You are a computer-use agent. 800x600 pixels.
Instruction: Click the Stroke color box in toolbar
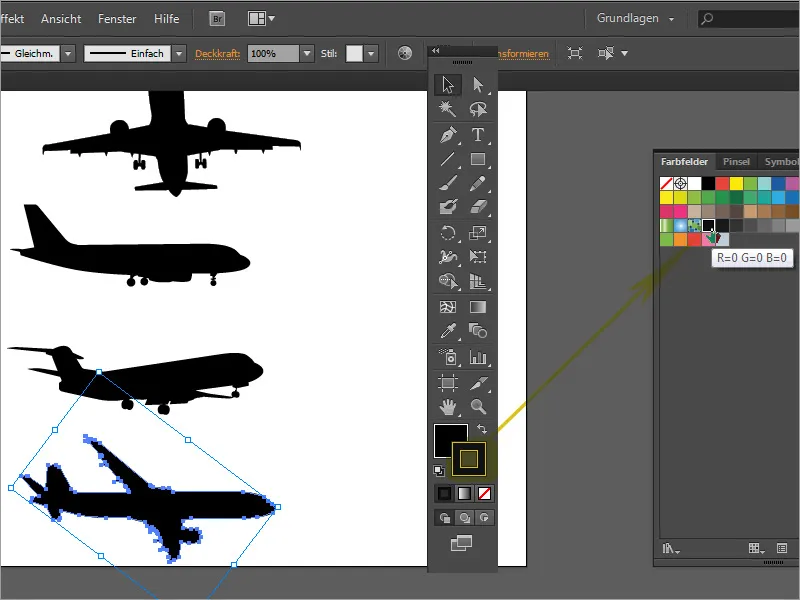[x=468, y=459]
